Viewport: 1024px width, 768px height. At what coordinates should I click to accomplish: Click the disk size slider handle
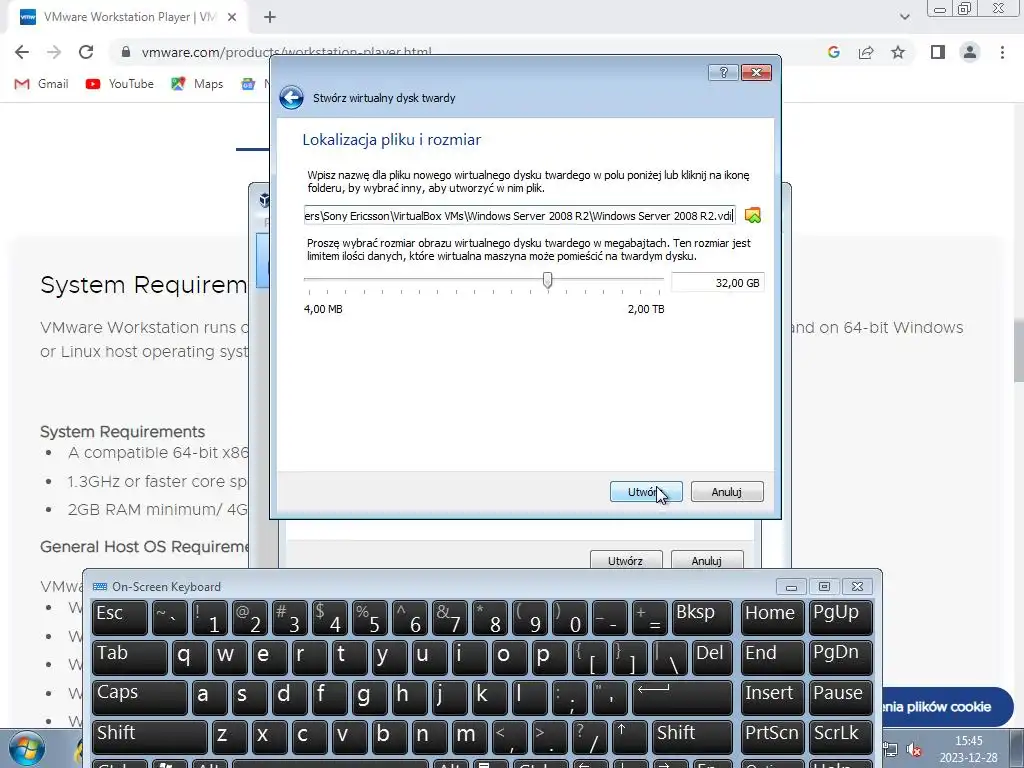[x=548, y=280]
